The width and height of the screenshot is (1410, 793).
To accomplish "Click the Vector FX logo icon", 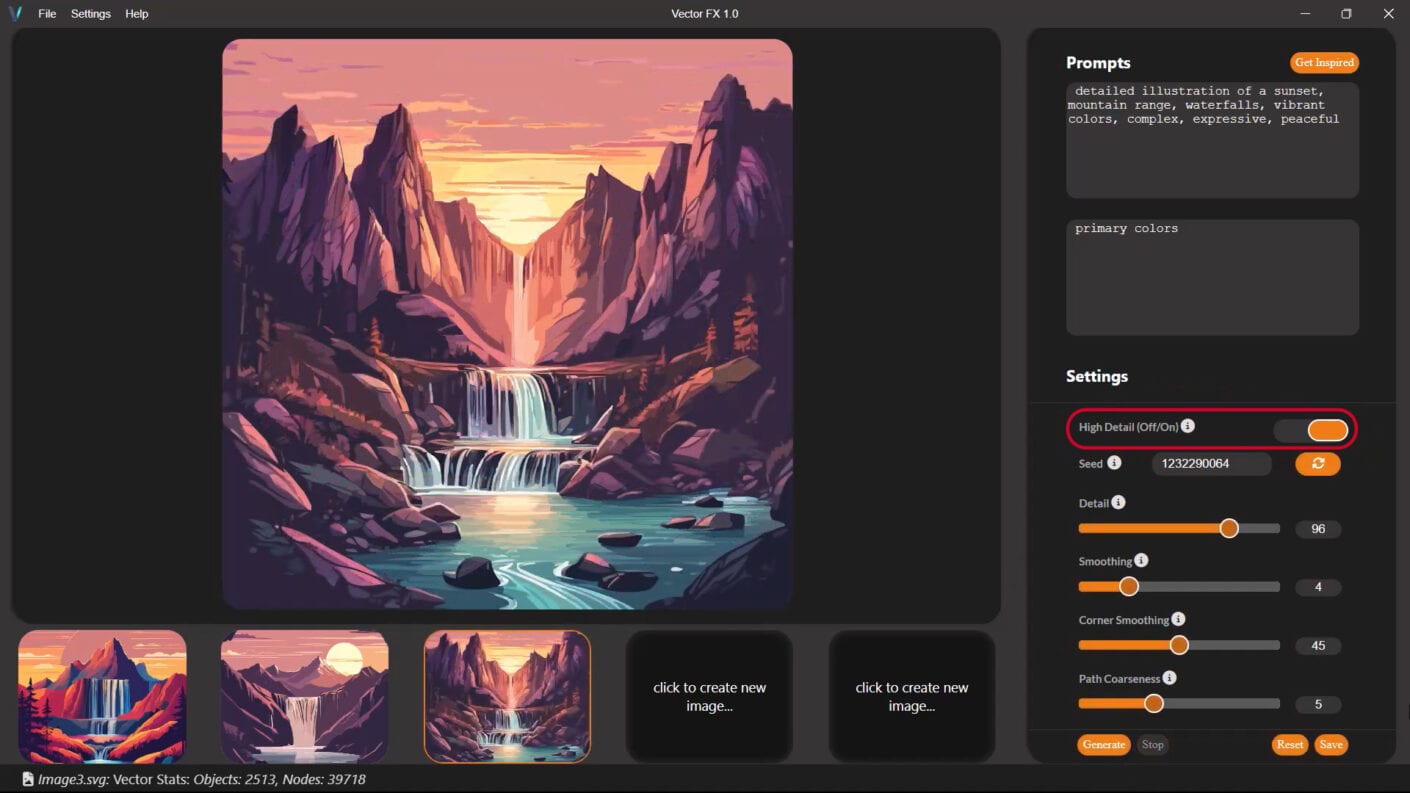I will pos(18,13).
